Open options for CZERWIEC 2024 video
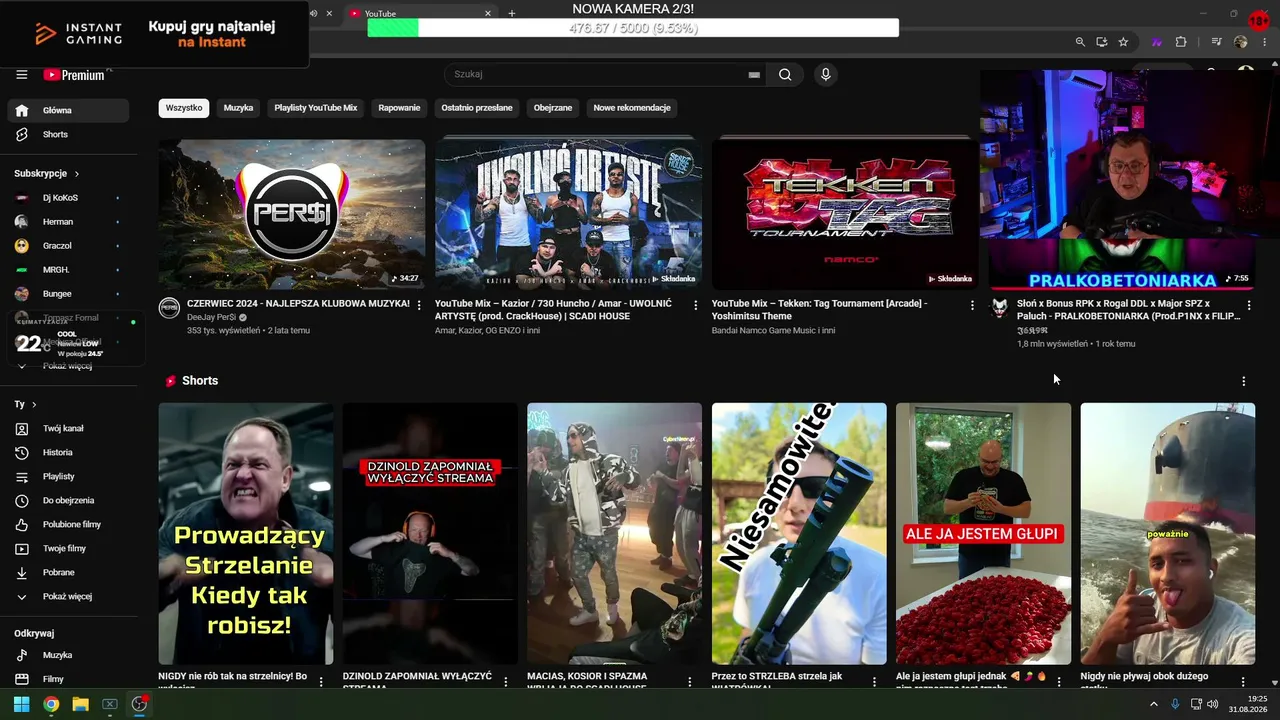This screenshot has height=720, width=1280. [419, 305]
